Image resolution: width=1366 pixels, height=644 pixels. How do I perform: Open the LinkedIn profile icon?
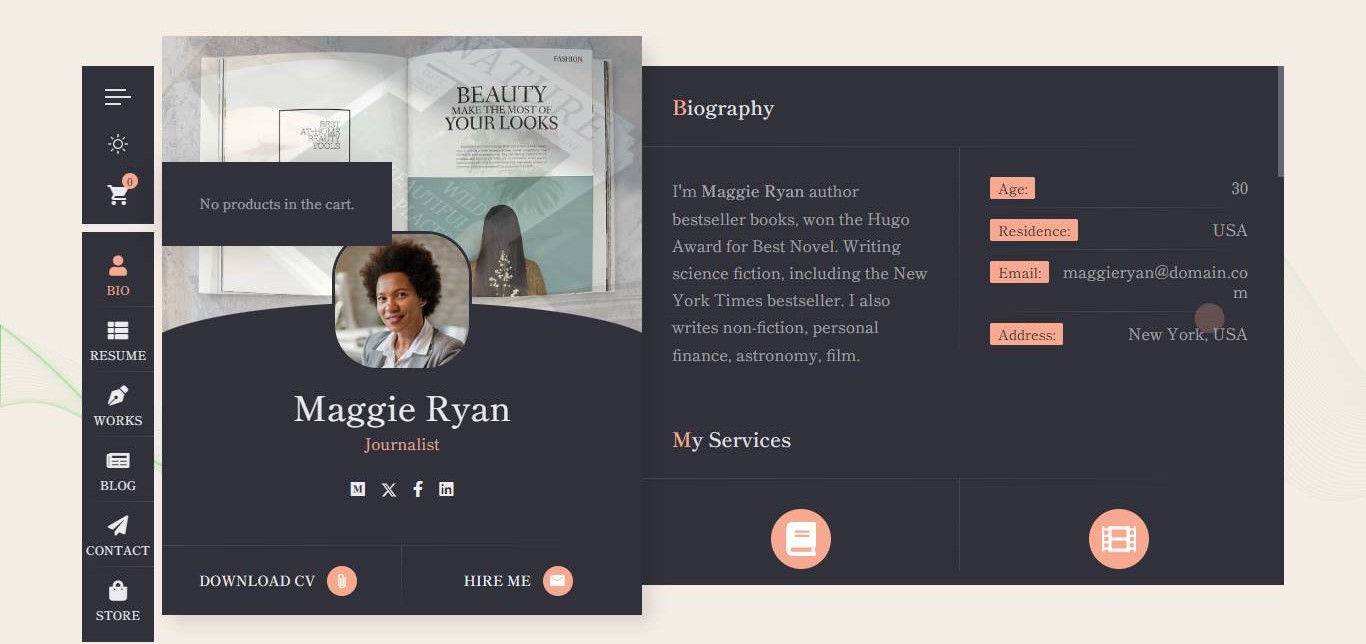point(446,489)
